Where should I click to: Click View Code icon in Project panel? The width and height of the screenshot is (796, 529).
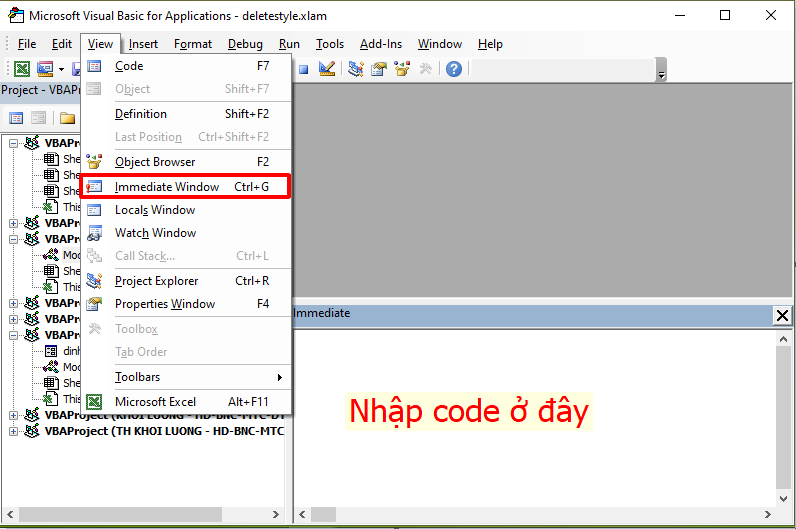coord(16,118)
